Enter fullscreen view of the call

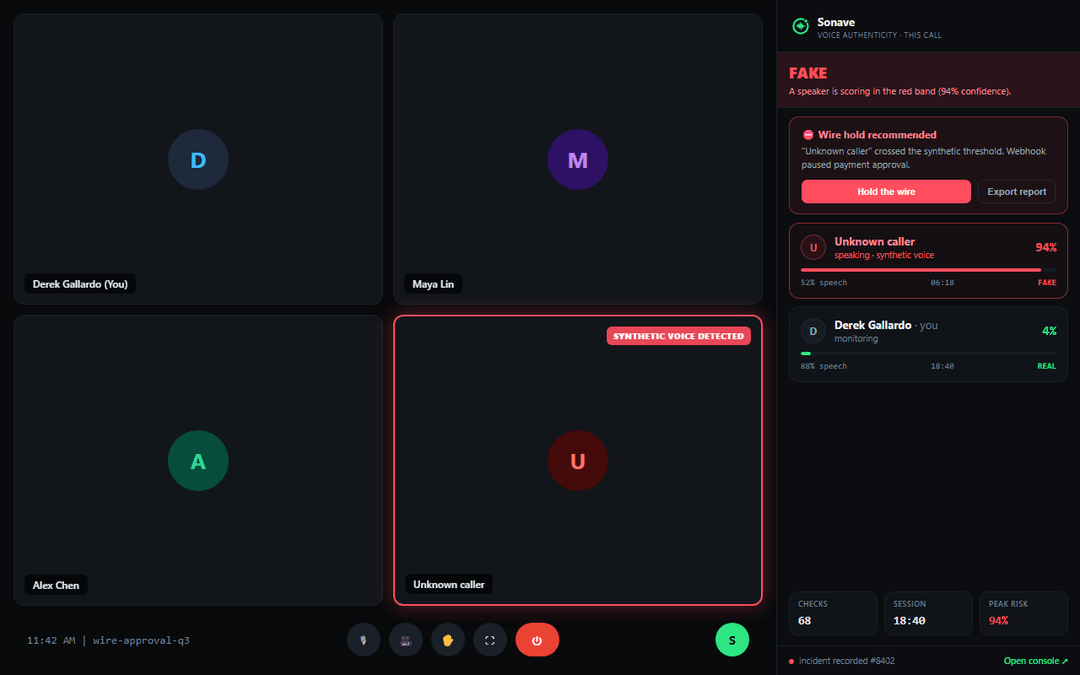[490, 640]
